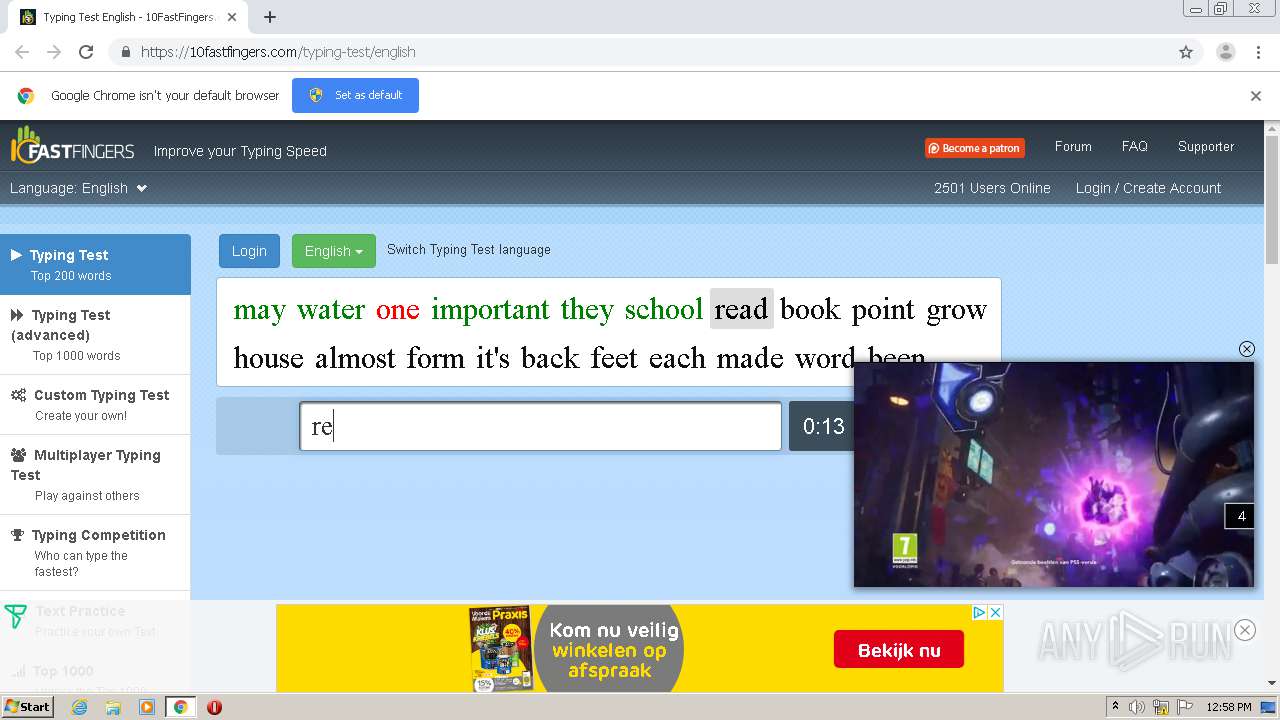
Task: Go back with the browser back arrow
Action: [x=22, y=52]
